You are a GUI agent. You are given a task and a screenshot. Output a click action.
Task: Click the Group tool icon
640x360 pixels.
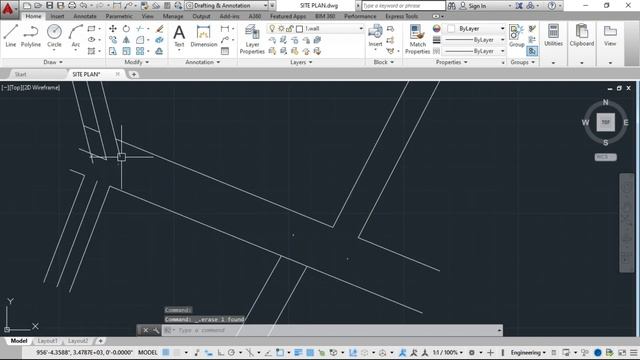coord(516,36)
